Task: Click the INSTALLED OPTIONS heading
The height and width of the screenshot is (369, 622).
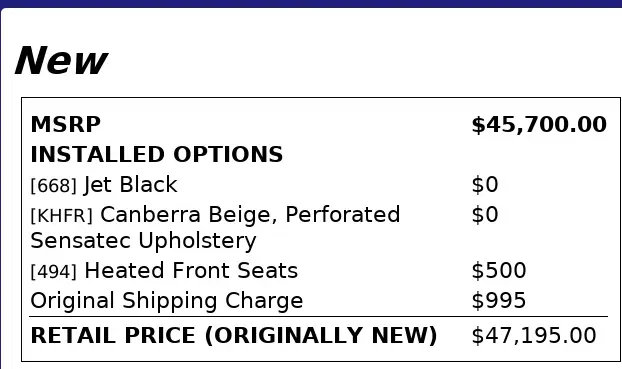Action: pos(157,154)
